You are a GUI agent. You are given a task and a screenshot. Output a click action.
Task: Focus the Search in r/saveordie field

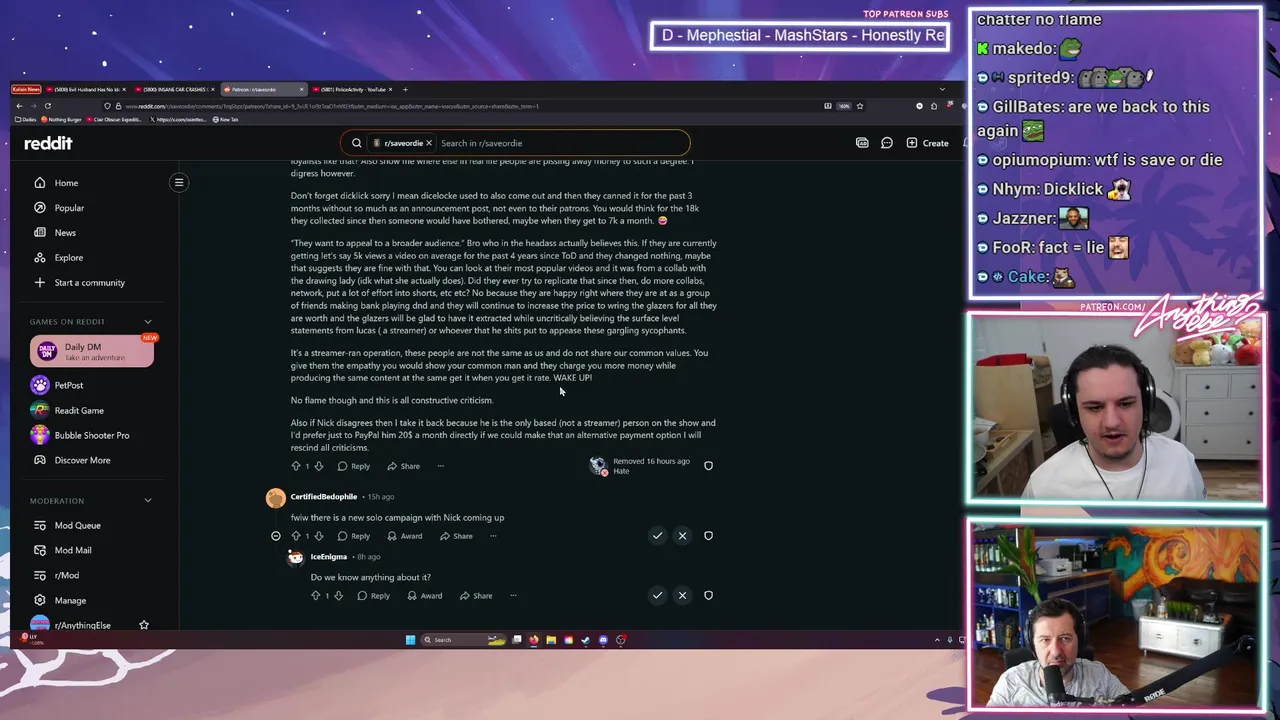click(560, 143)
